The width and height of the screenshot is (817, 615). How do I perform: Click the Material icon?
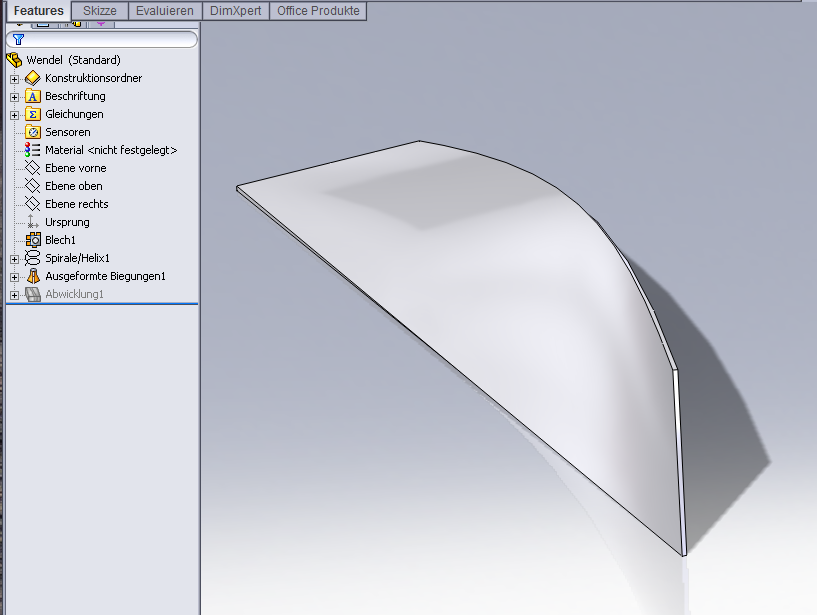pyautogui.click(x=32, y=150)
